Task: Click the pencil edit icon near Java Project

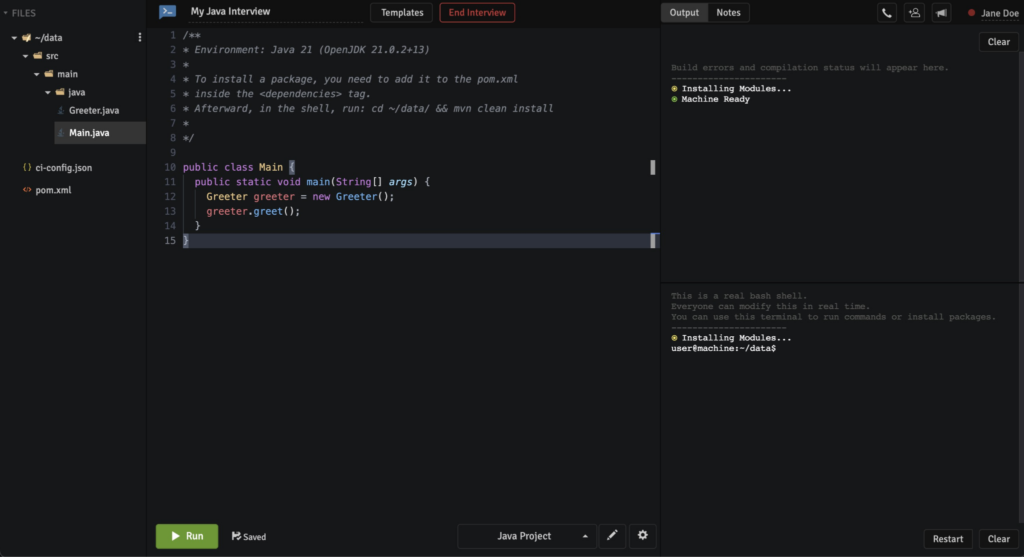Action: point(612,535)
